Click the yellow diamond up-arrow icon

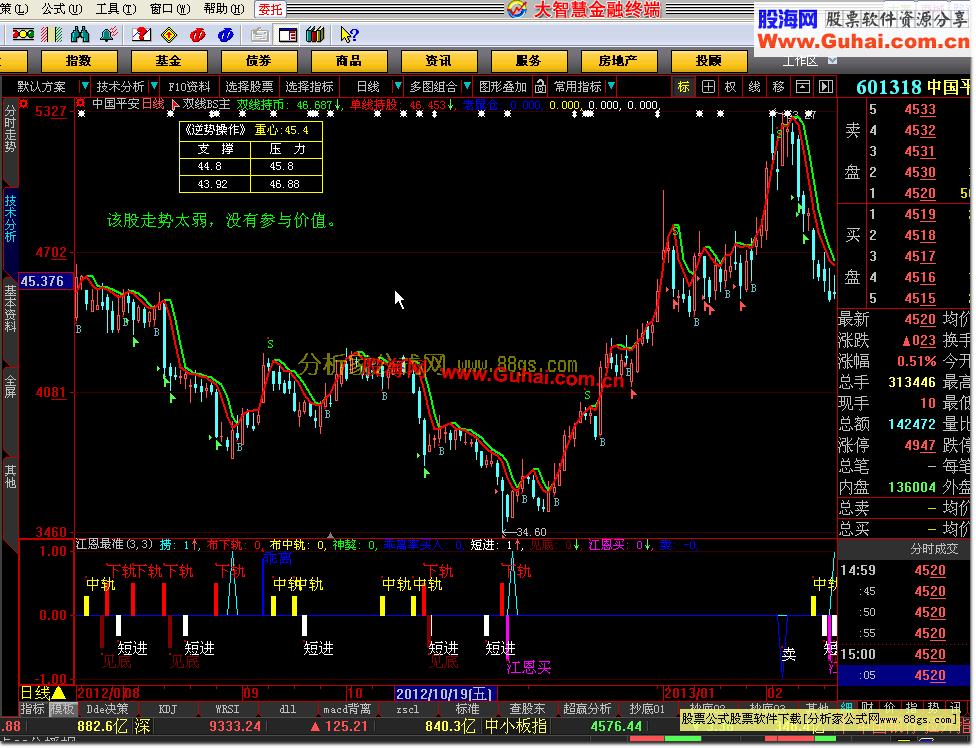click(169, 35)
